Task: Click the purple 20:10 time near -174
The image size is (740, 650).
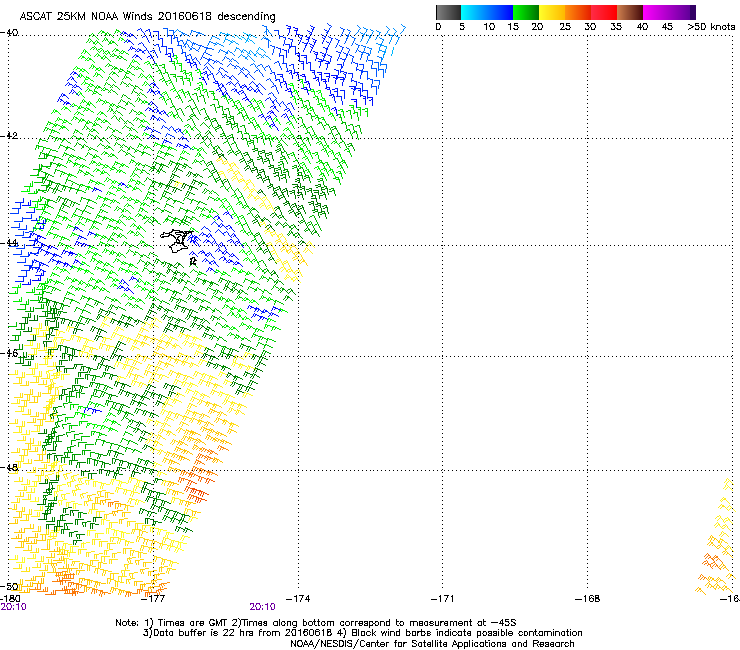Action: 262,607
